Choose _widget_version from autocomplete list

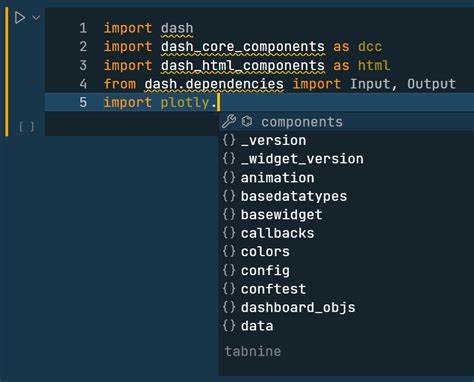tap(346, 159)
